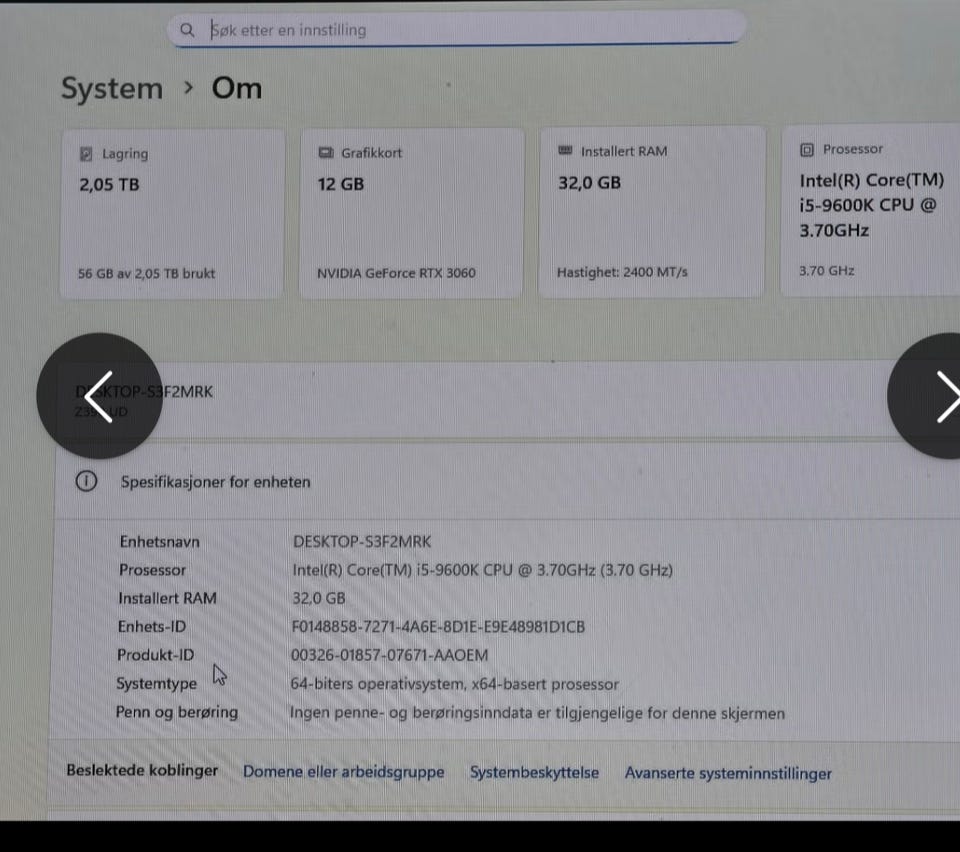Click the info icon beside Spesifikasjoner
Image resolution: width=960 pixels, height=852 pixels.
pyautogui.click(x=86, y=481)
